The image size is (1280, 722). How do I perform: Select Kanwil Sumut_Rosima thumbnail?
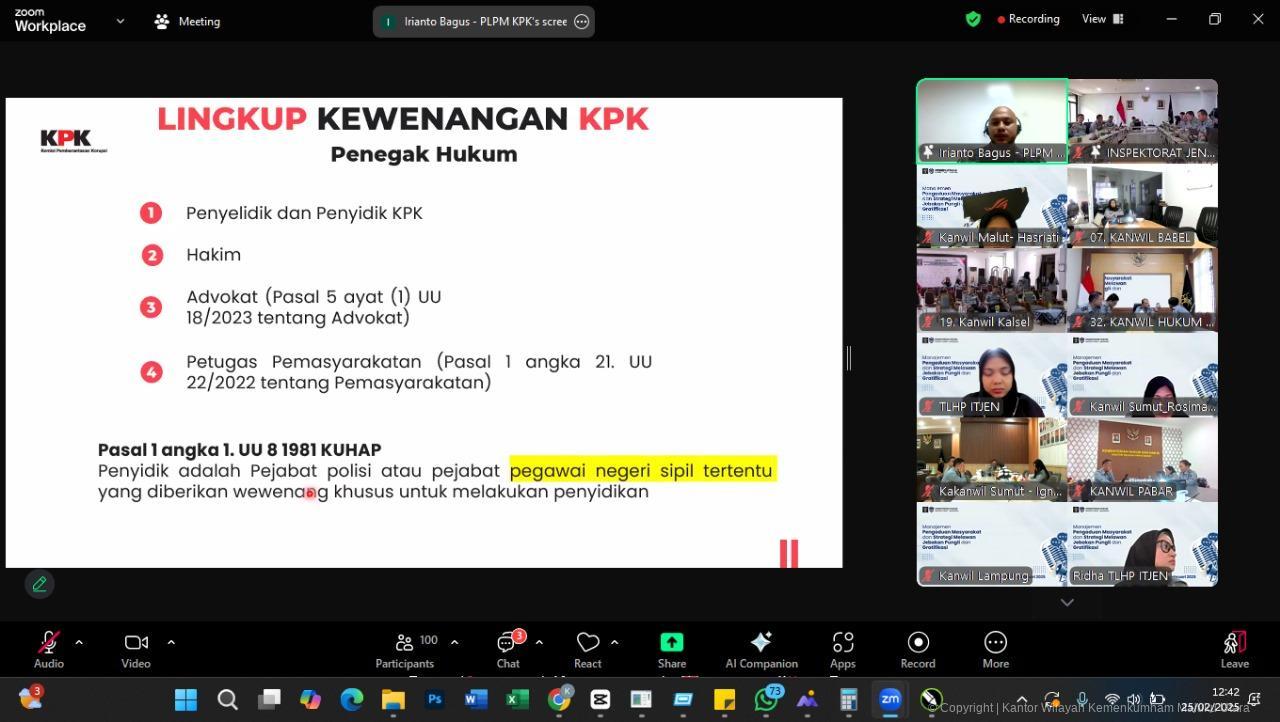pos(1143,375)
